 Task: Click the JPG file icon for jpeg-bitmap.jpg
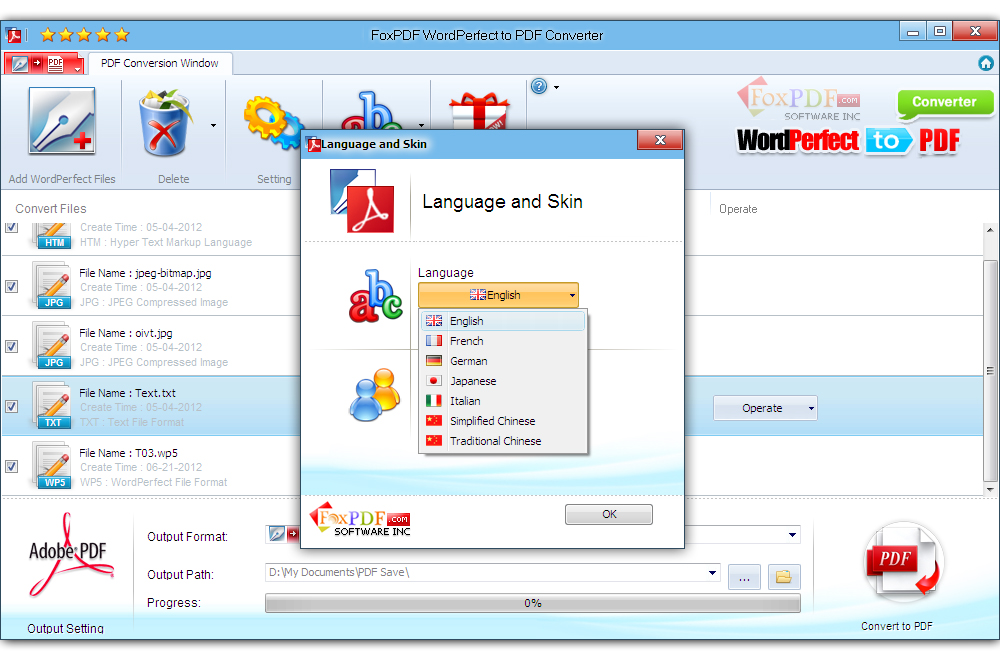(x=52, y=286)
